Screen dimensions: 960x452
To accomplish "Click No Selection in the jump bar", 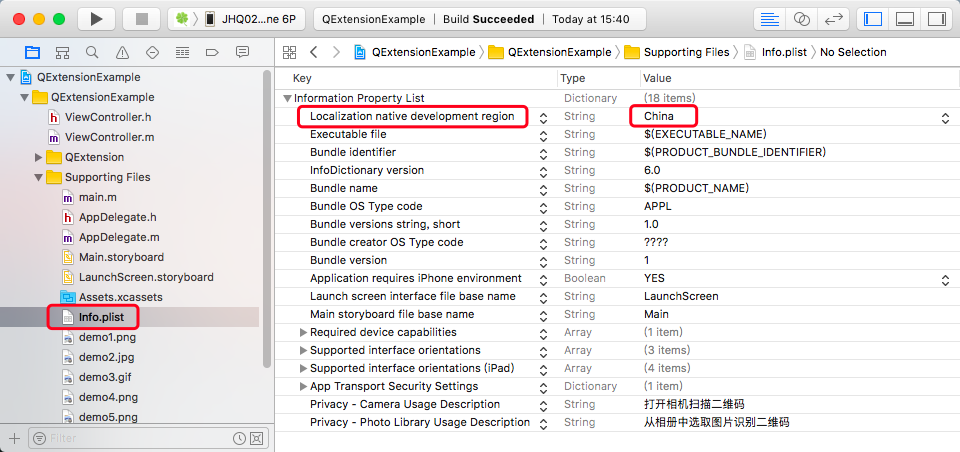I will 853,52.
